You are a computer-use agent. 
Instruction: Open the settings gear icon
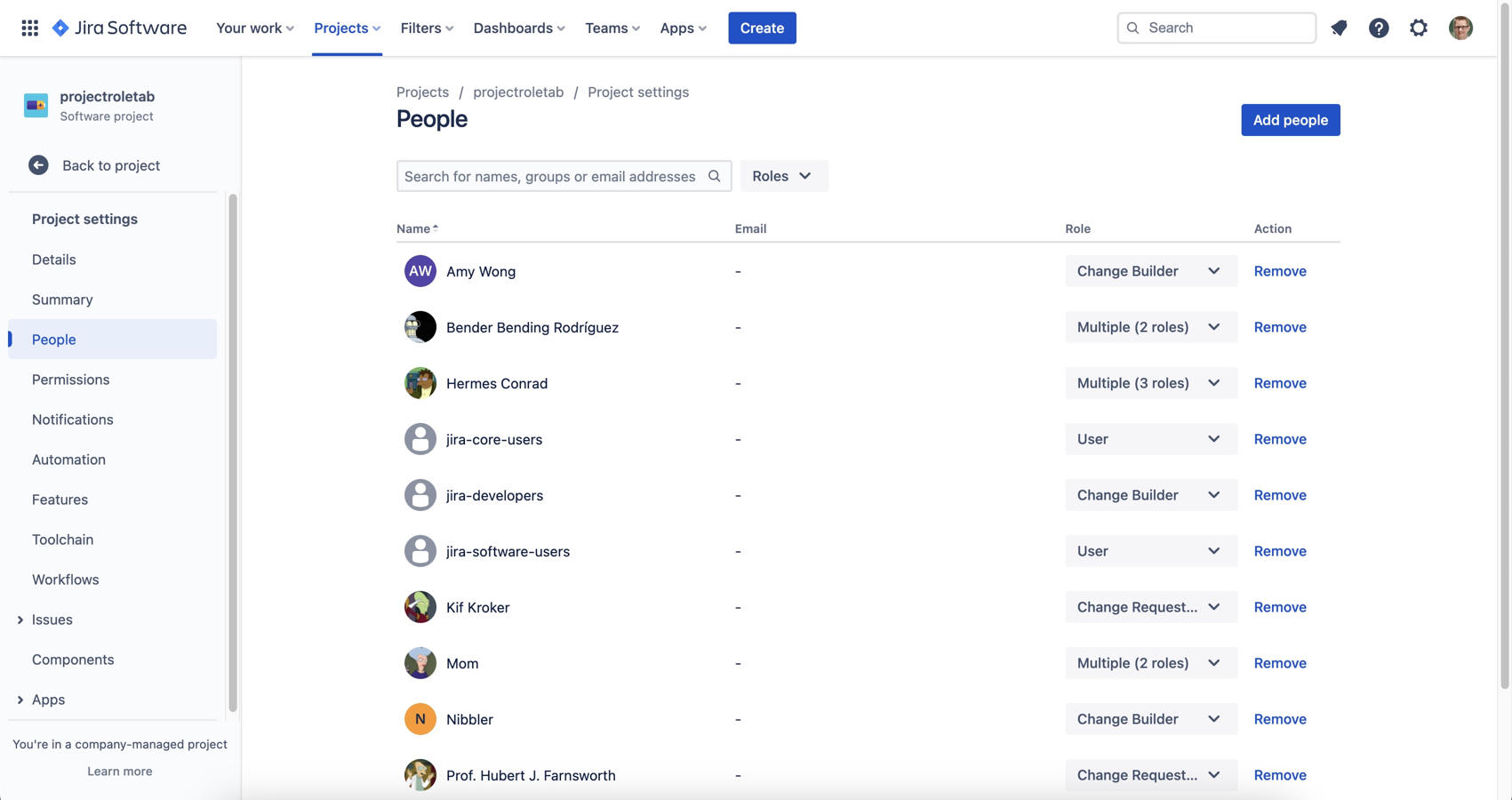[1419, 28]
